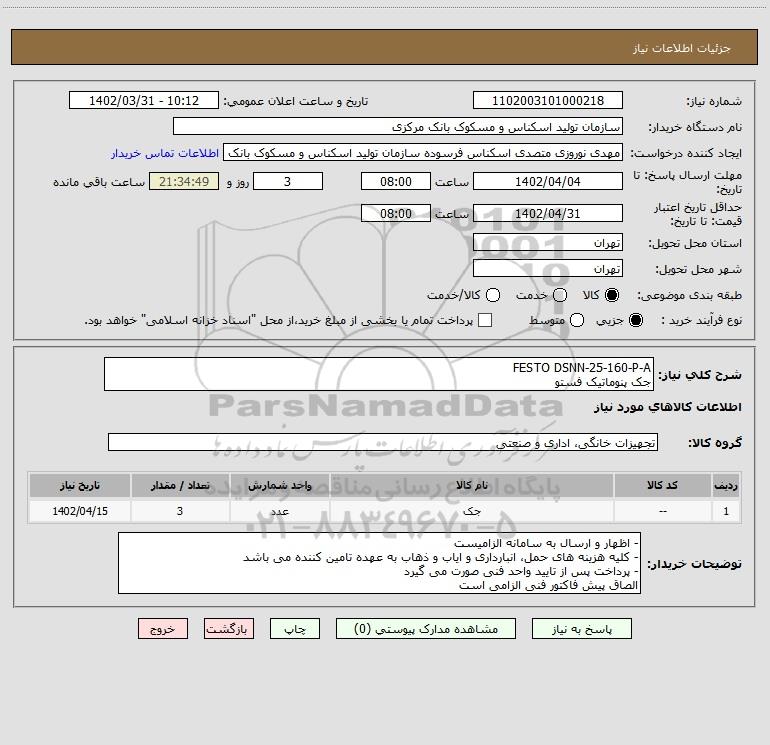770x745 pixels.
Task: Select the جزیی purchase type radio
Action: [x=636, y=320]
